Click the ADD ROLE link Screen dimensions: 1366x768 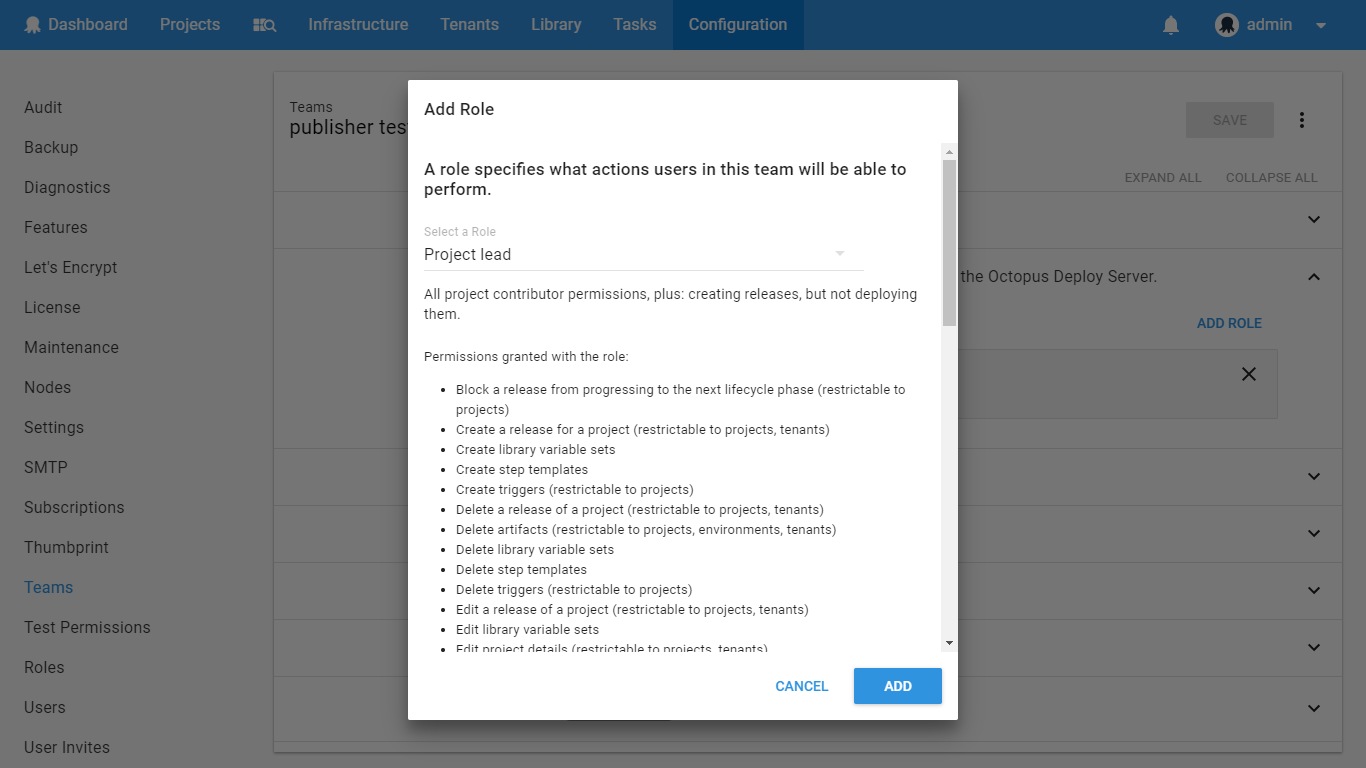(x=1229, y=322)
